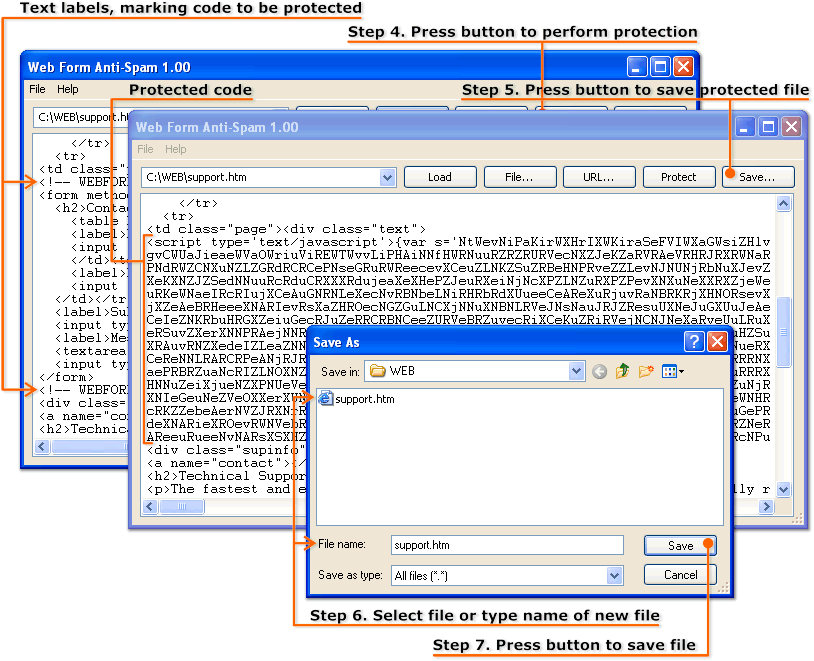Click Save in the Save As dialog
This screenshot has width=814, height=661.
(x=680, y=546)
